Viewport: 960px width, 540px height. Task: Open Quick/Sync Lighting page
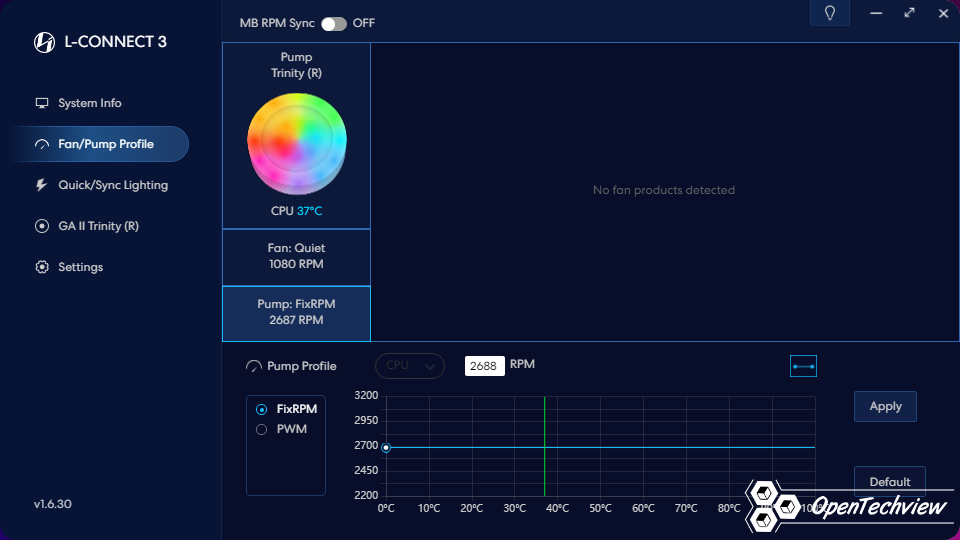coord(102,185)
